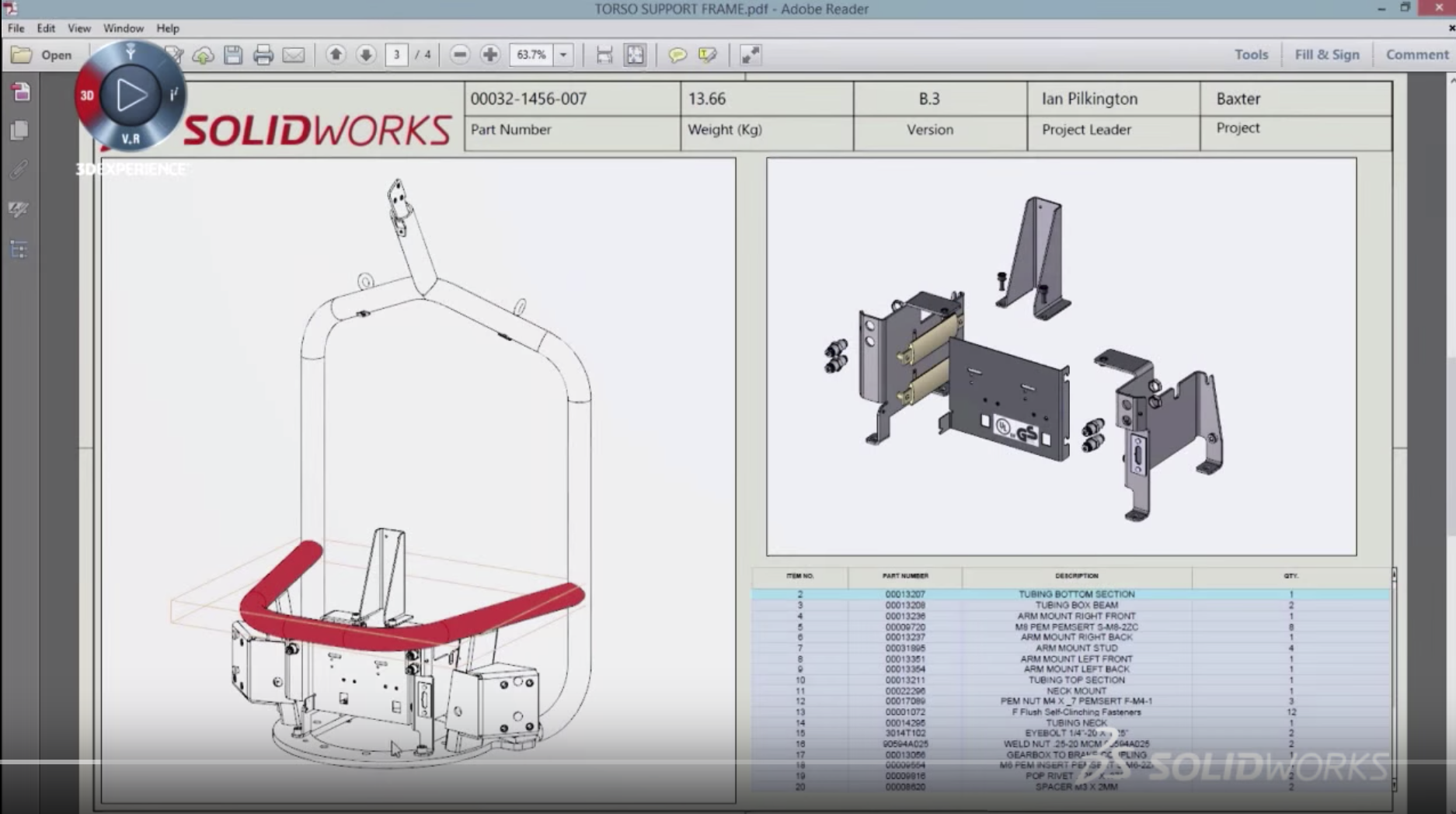This screenshot has height=814, width=1456.
Task: Toggle fit one full page view
Action: (x=635, y=55)
